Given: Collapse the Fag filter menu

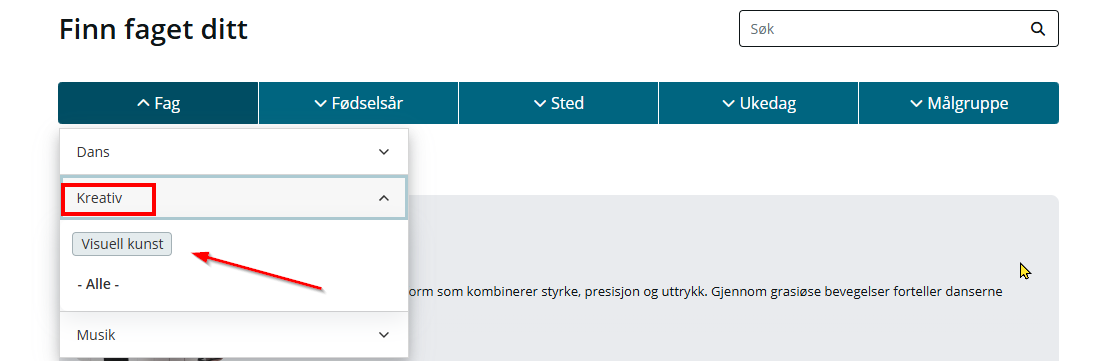Looking at the screenshot, I should pyautogui.click(x=158, y=103).
